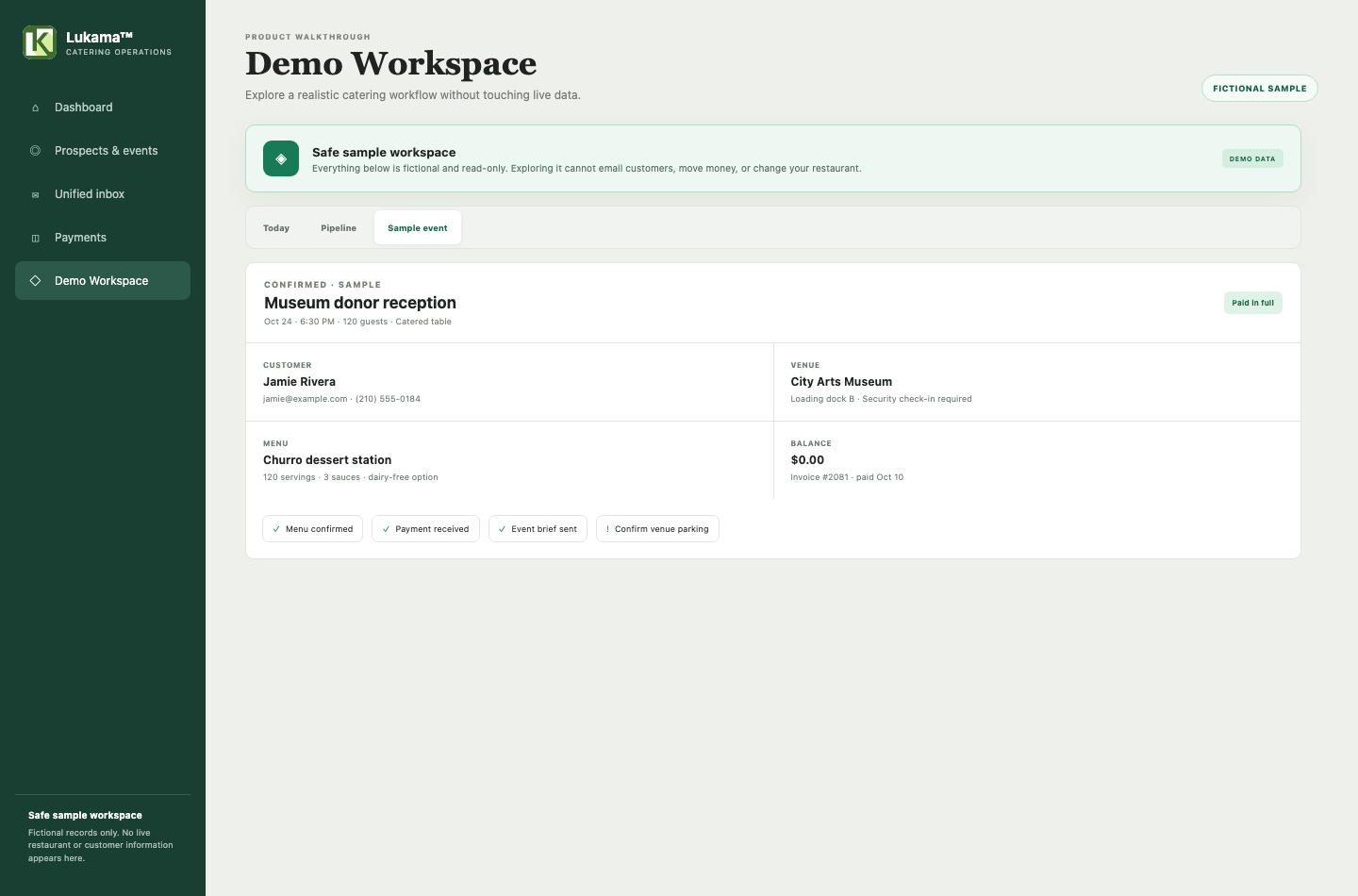Select the Sample event tab

418,228
